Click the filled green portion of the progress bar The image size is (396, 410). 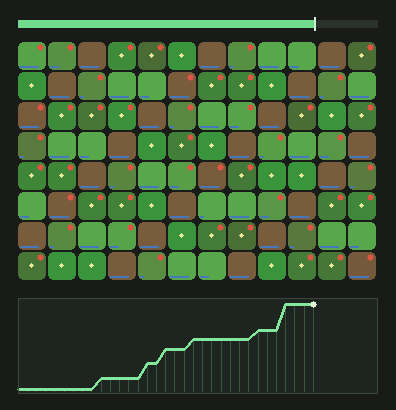point(166,24)
